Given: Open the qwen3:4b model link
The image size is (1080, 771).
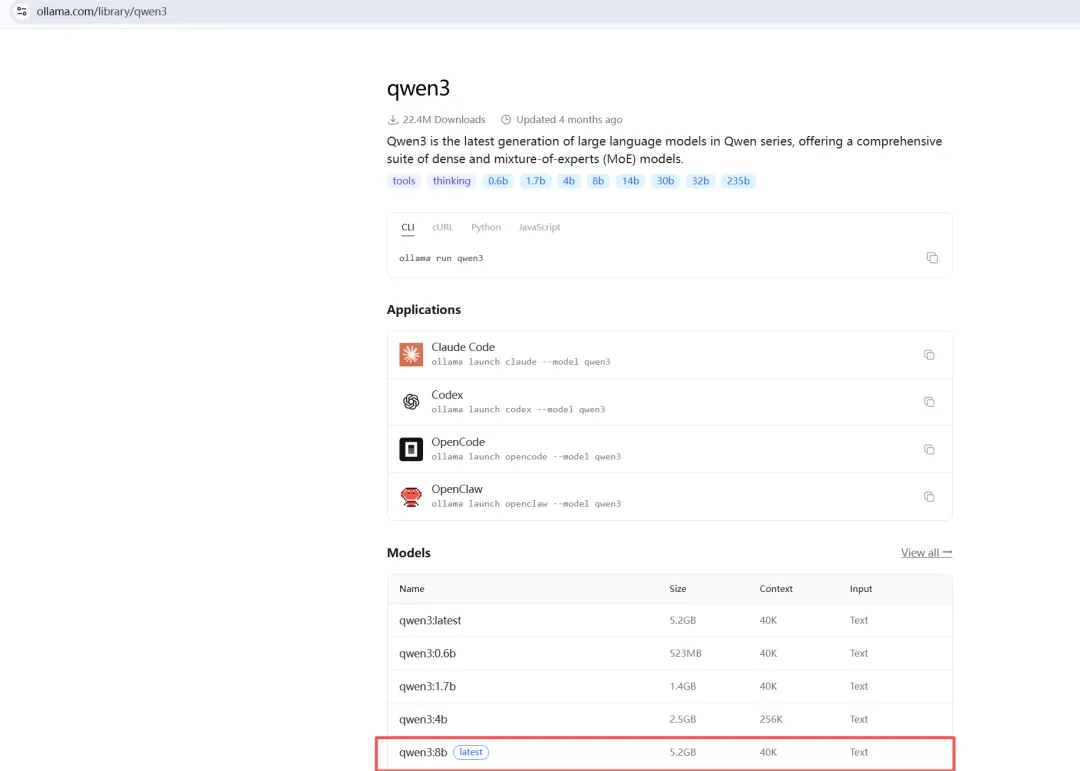Looking at the screenshot, I should click(x=423, y=719).
